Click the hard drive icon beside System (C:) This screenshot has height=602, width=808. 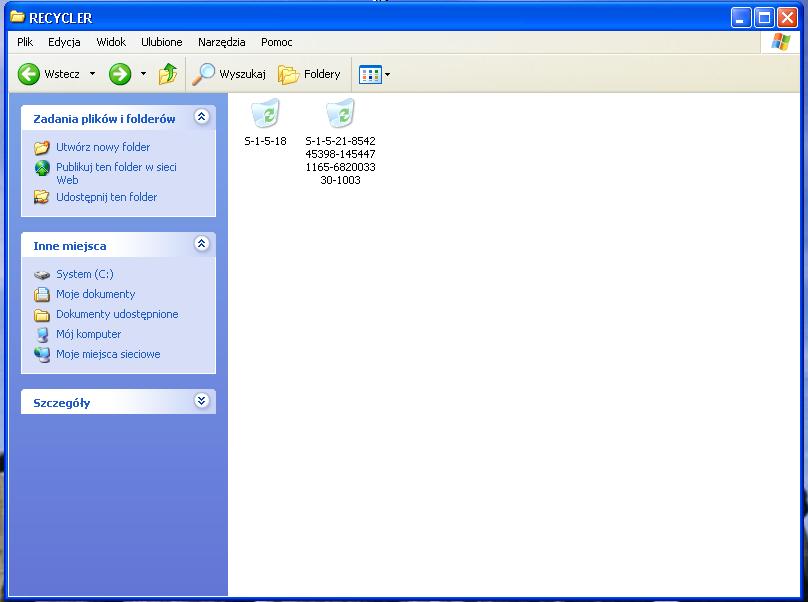point(42,275)
